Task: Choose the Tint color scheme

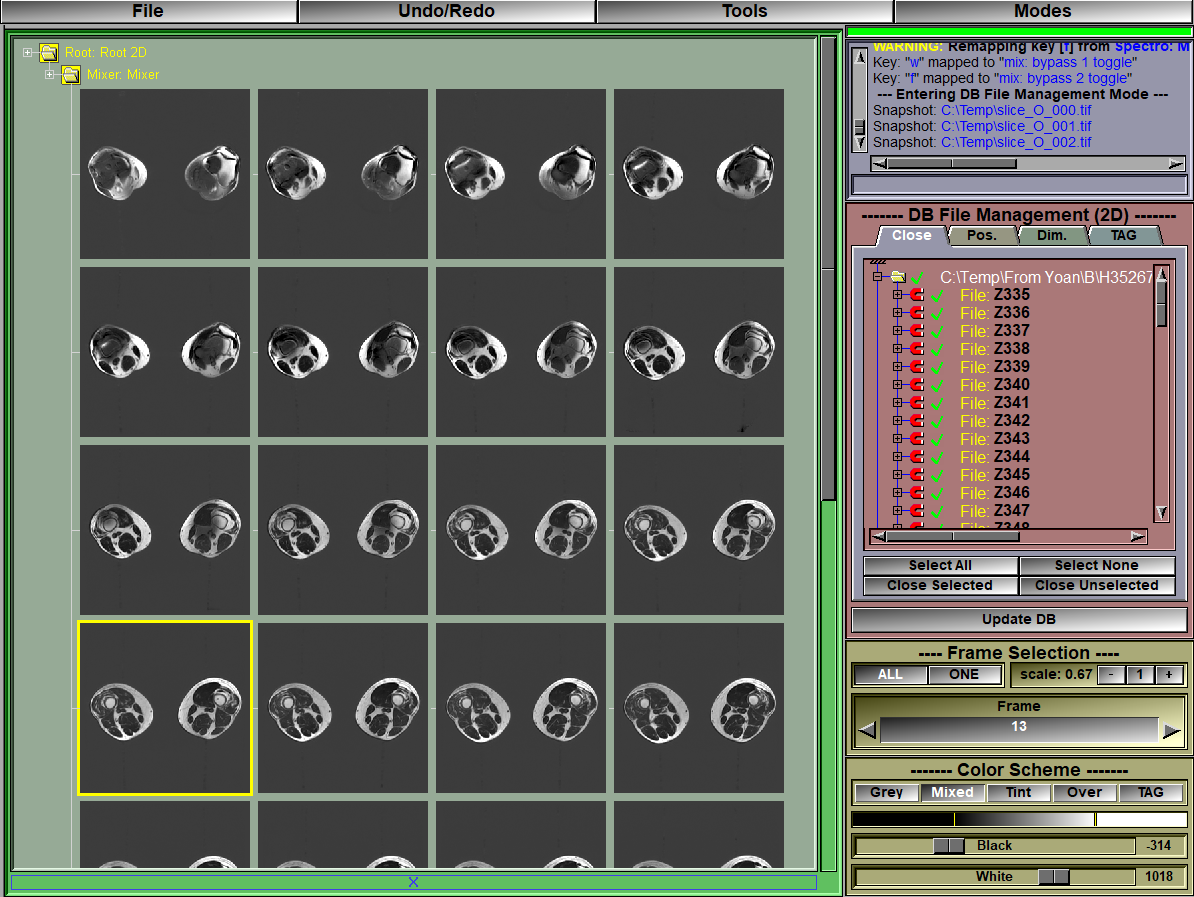Action: (x=1018, y=793)
